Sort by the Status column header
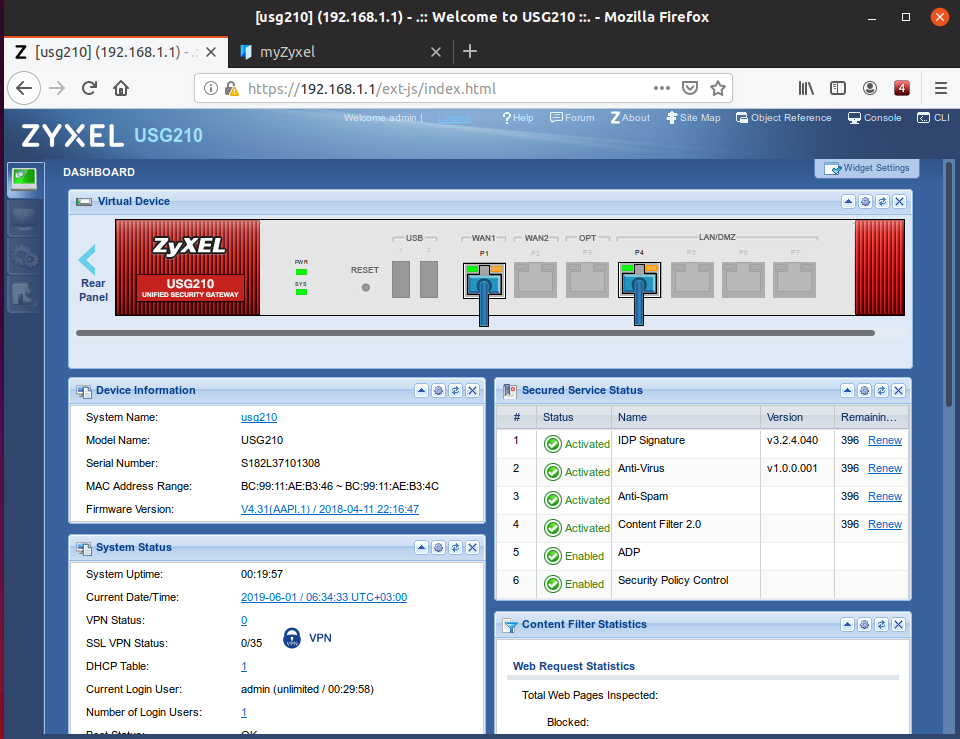960x739 pixels. (574, 417)
